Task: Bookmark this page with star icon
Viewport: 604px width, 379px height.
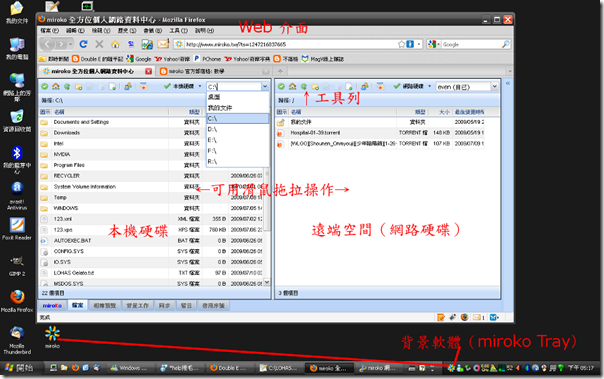Action: [401, 44]
